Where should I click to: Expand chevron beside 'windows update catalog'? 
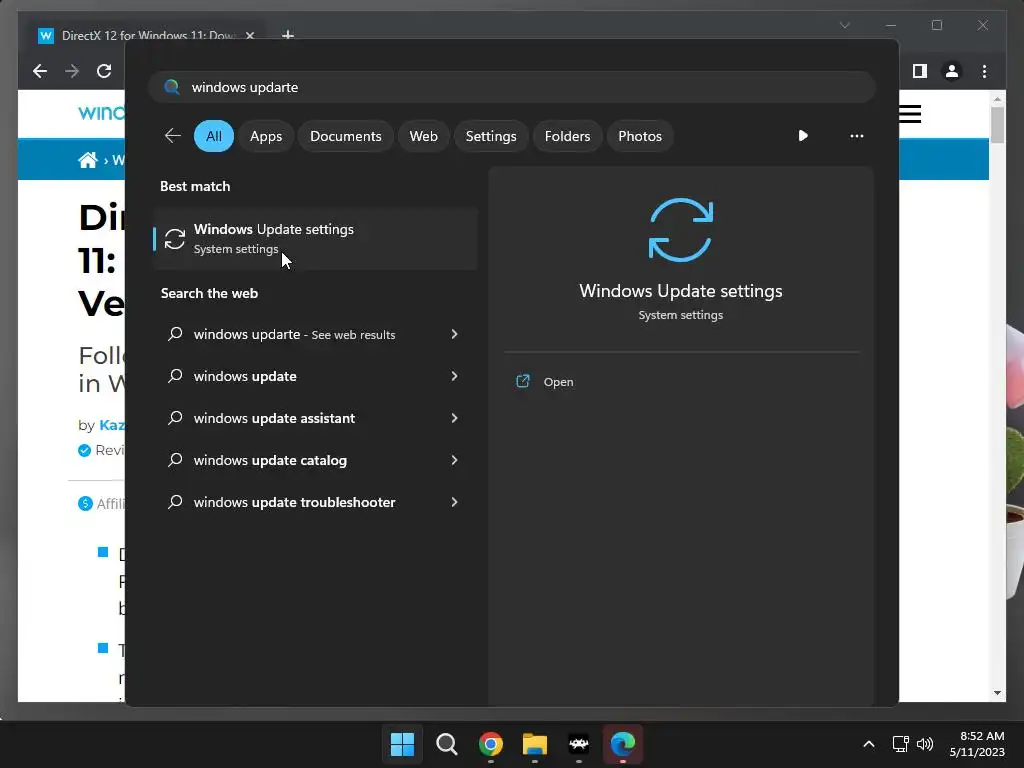[x=454, y=460]
